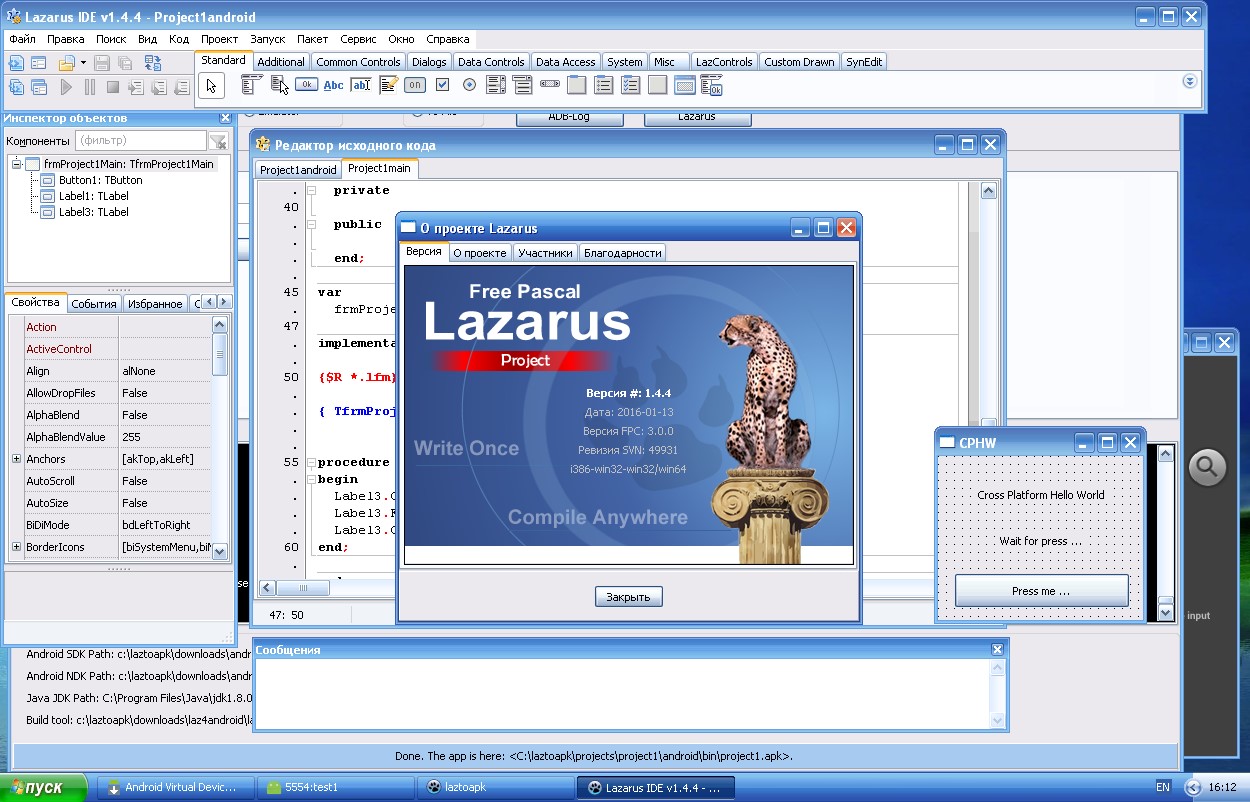Collapse the 'procedure' code fold marker
The width and height of the screenshot is (1250, 802).
click(x=312, y=463)
